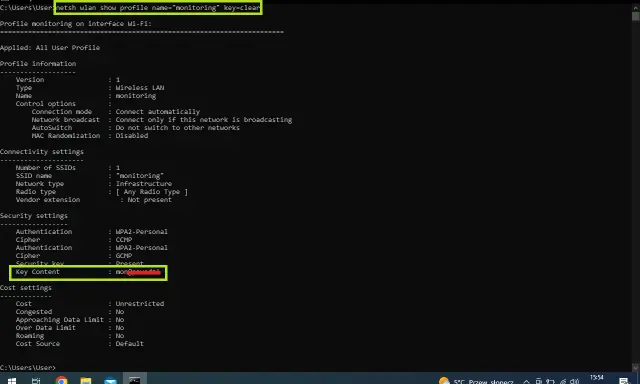This screenshot has width=640, height=384.
Task: Click the 'Cost settings' heading
Action: (x=26, y=288)
